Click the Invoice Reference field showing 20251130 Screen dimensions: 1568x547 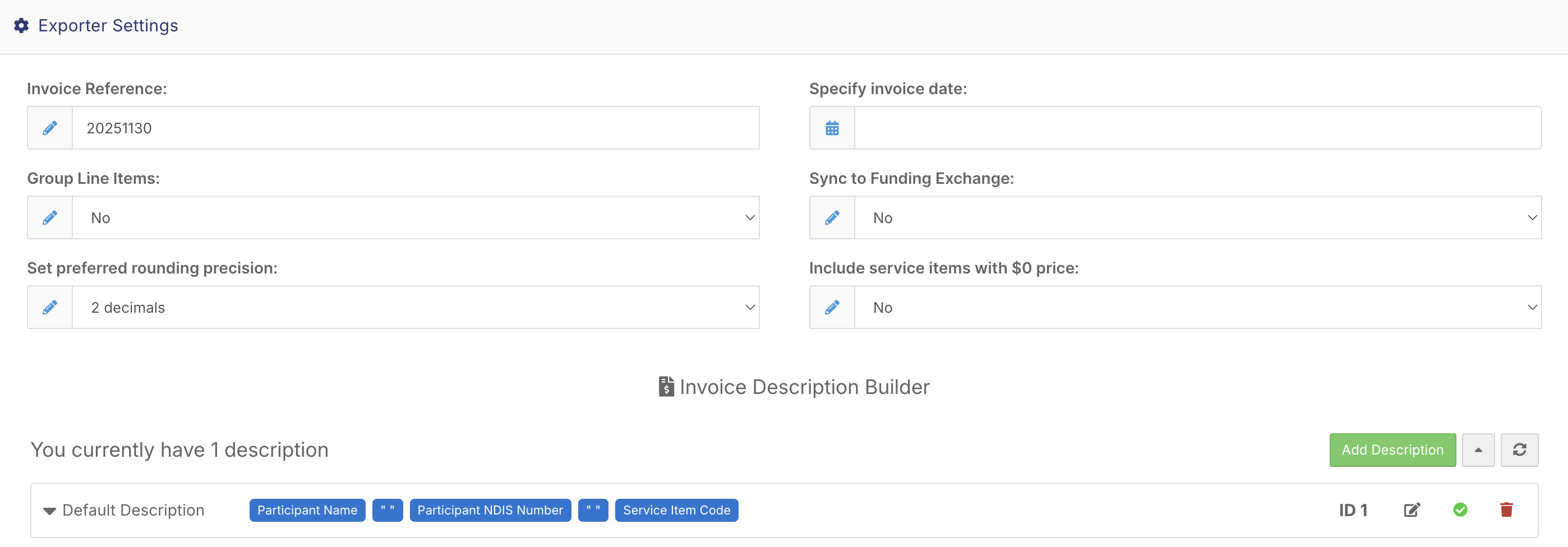coord(416,128)
